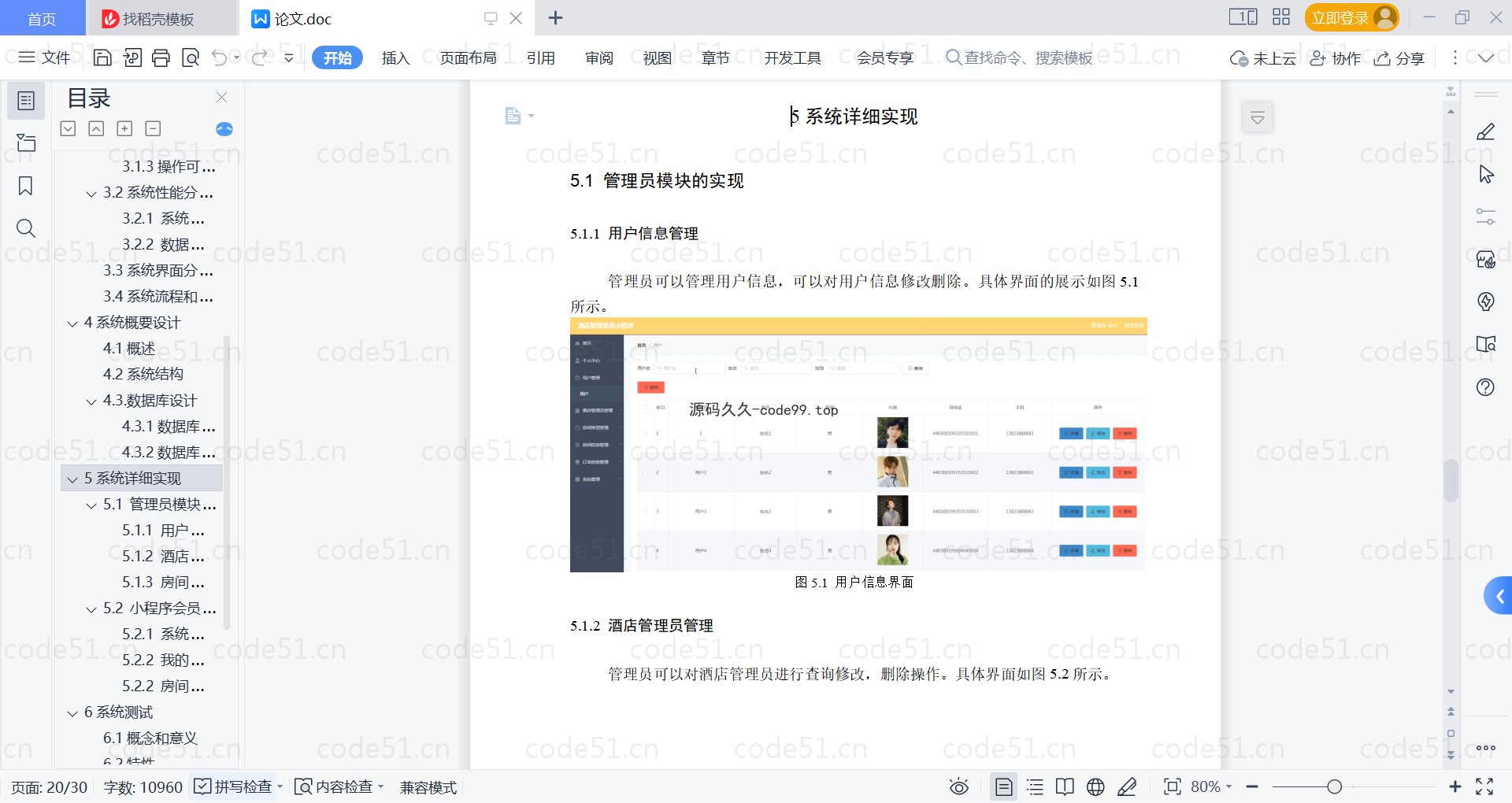Collapse the 4.3.数据库设计 outline item

pos(91,401)
